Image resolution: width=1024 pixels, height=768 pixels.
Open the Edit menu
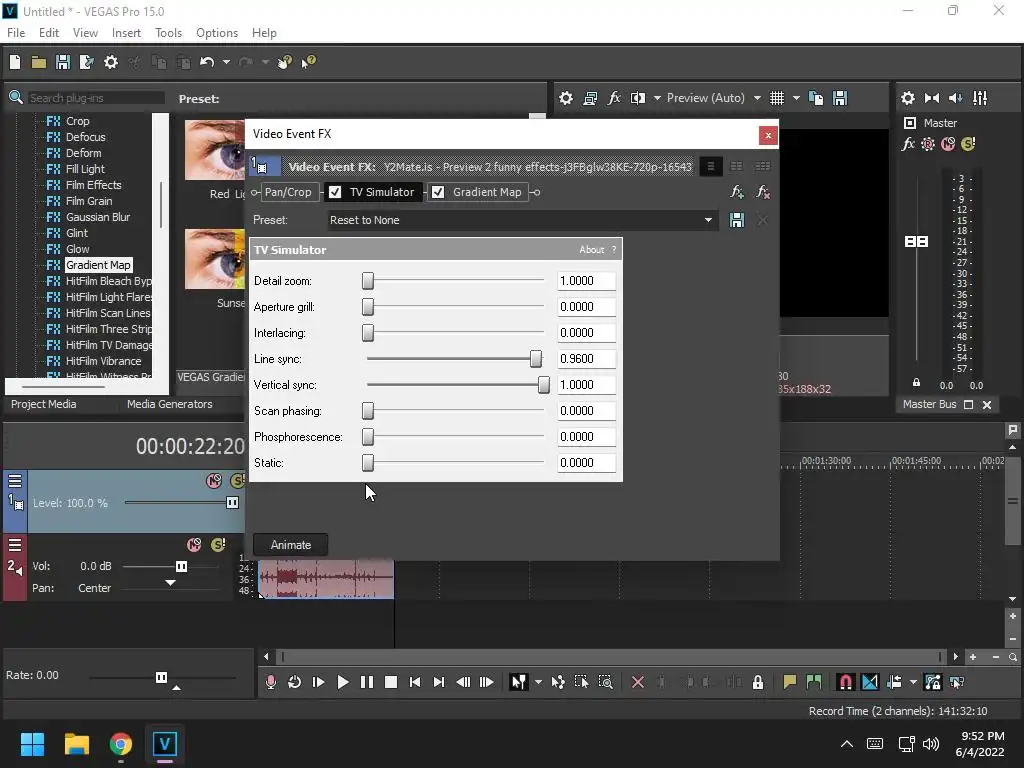(x=49, y=33)
